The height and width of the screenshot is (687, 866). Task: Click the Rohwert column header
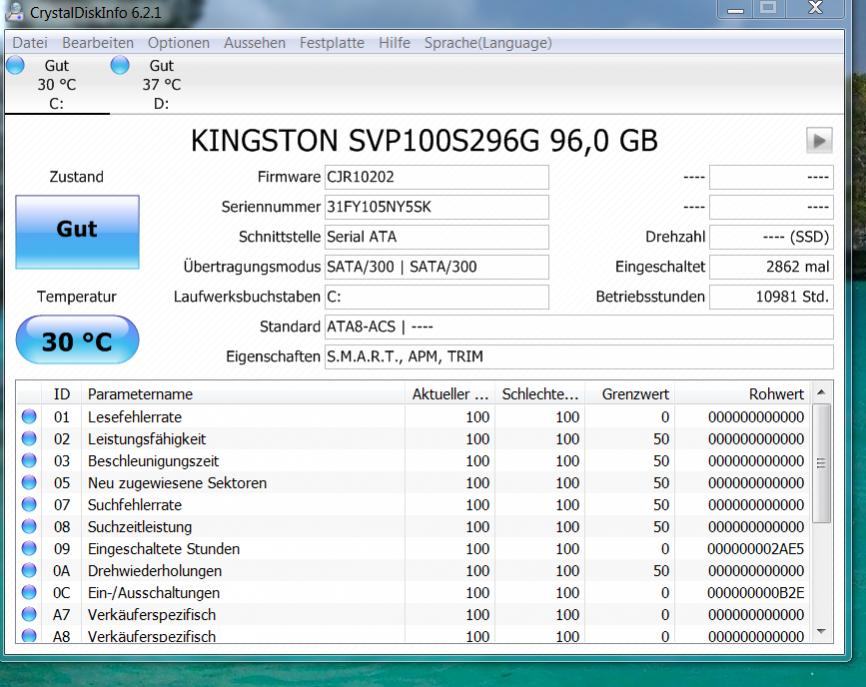[743, 394]
